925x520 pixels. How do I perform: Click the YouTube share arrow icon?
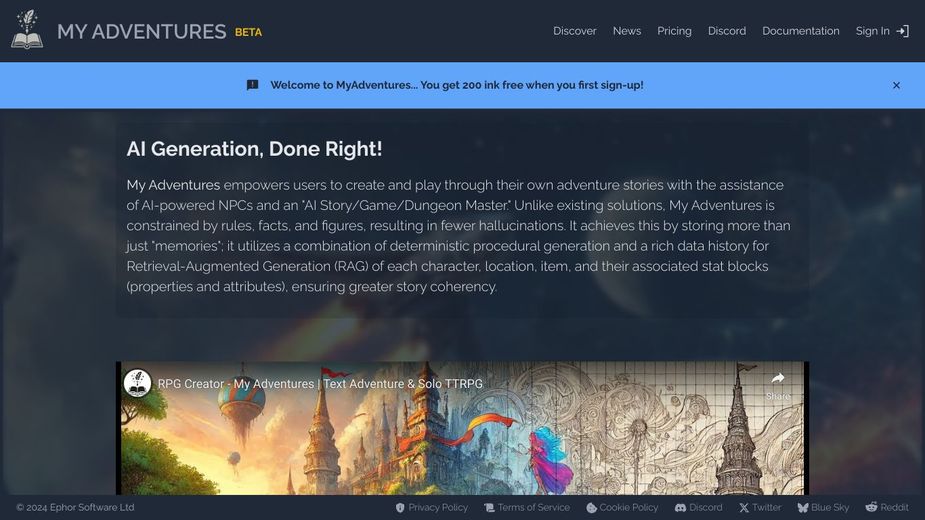777,379
